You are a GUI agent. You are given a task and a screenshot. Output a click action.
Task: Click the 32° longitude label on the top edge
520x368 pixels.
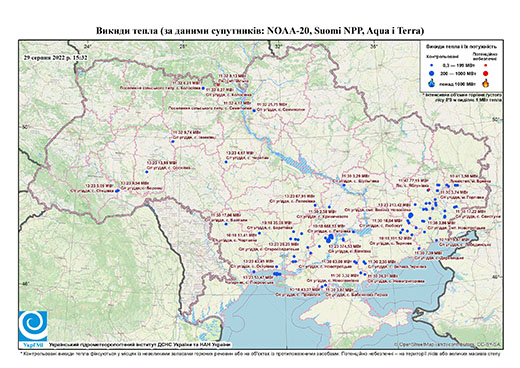tap(278, 46)
